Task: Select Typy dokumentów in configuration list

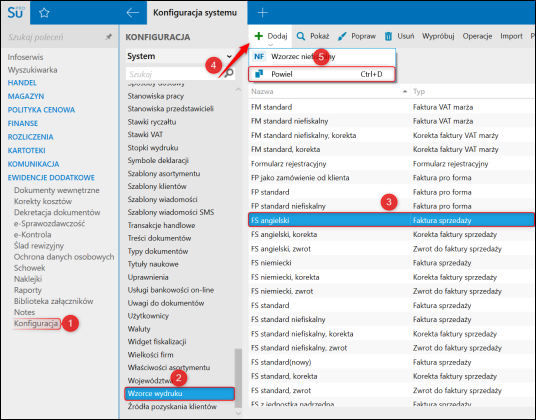Action: coord(158,251)
